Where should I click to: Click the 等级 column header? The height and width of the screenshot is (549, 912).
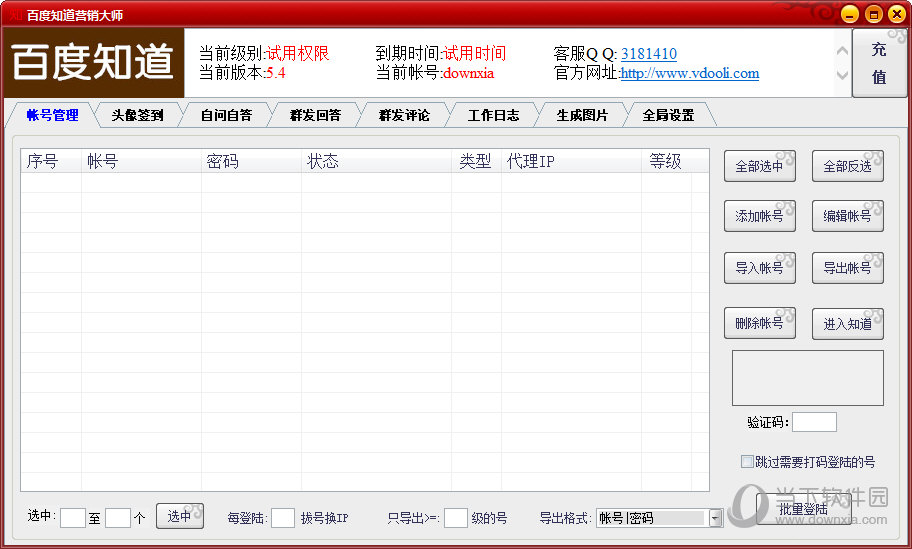coord(667,161)
